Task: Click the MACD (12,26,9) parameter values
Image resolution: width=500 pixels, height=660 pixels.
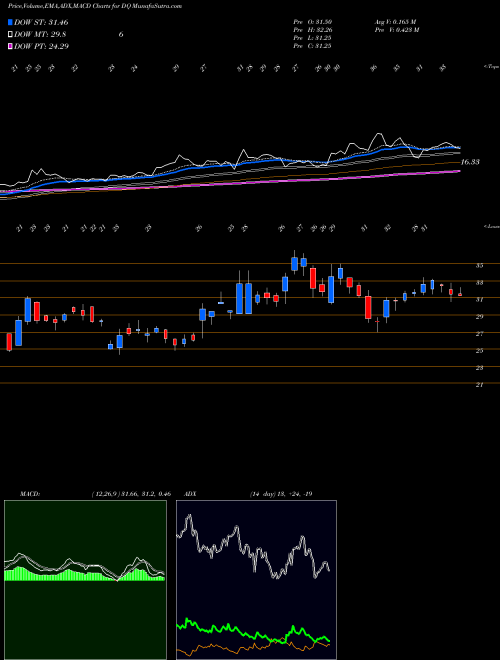Action: pyautogui.click(x=131, y=494)
